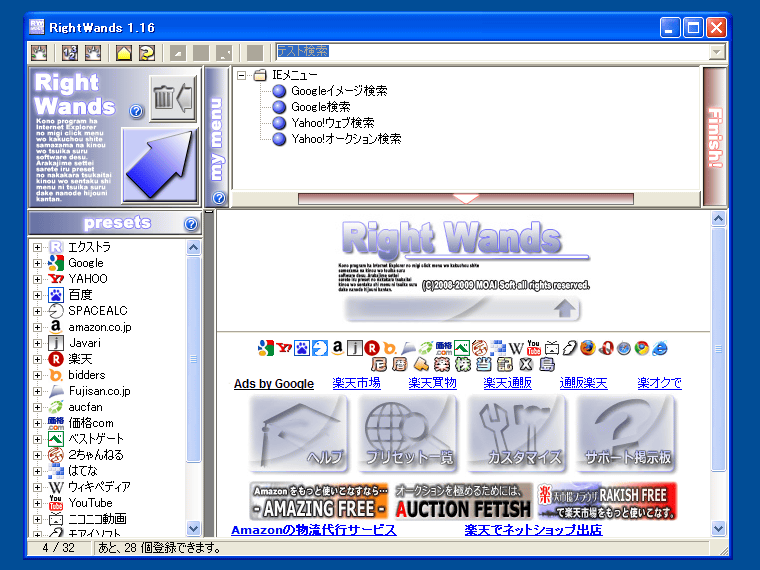Click the Baidu paw icon in web icon row
This screenshot has height=570, width=760.
tap(301, 348)
